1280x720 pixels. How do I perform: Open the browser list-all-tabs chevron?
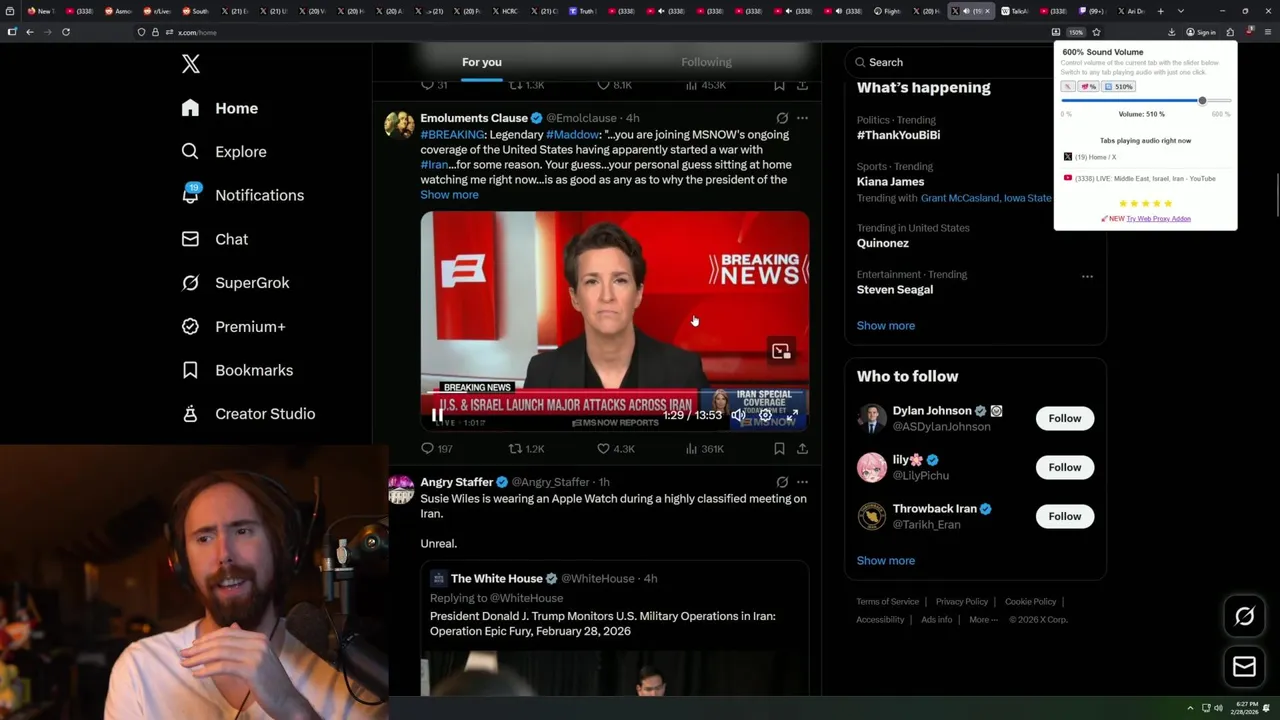tap(1181, 11)
